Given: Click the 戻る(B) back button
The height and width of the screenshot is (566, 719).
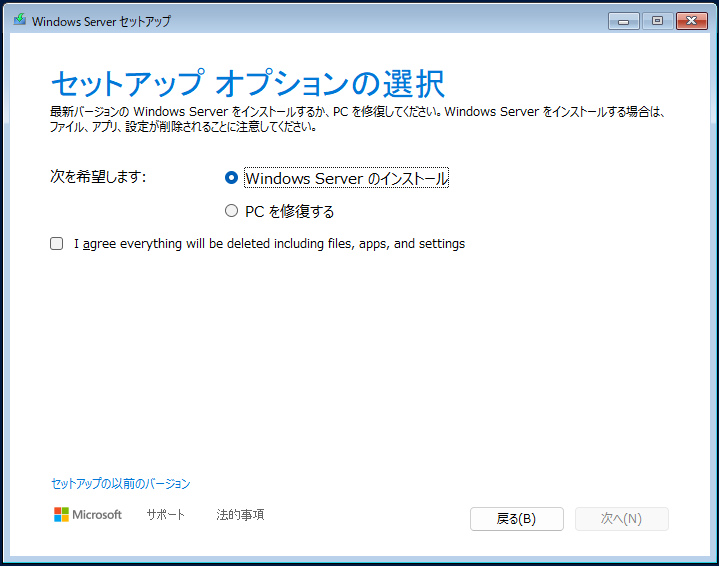Looking at the screenshot, I should click(517, 519).
